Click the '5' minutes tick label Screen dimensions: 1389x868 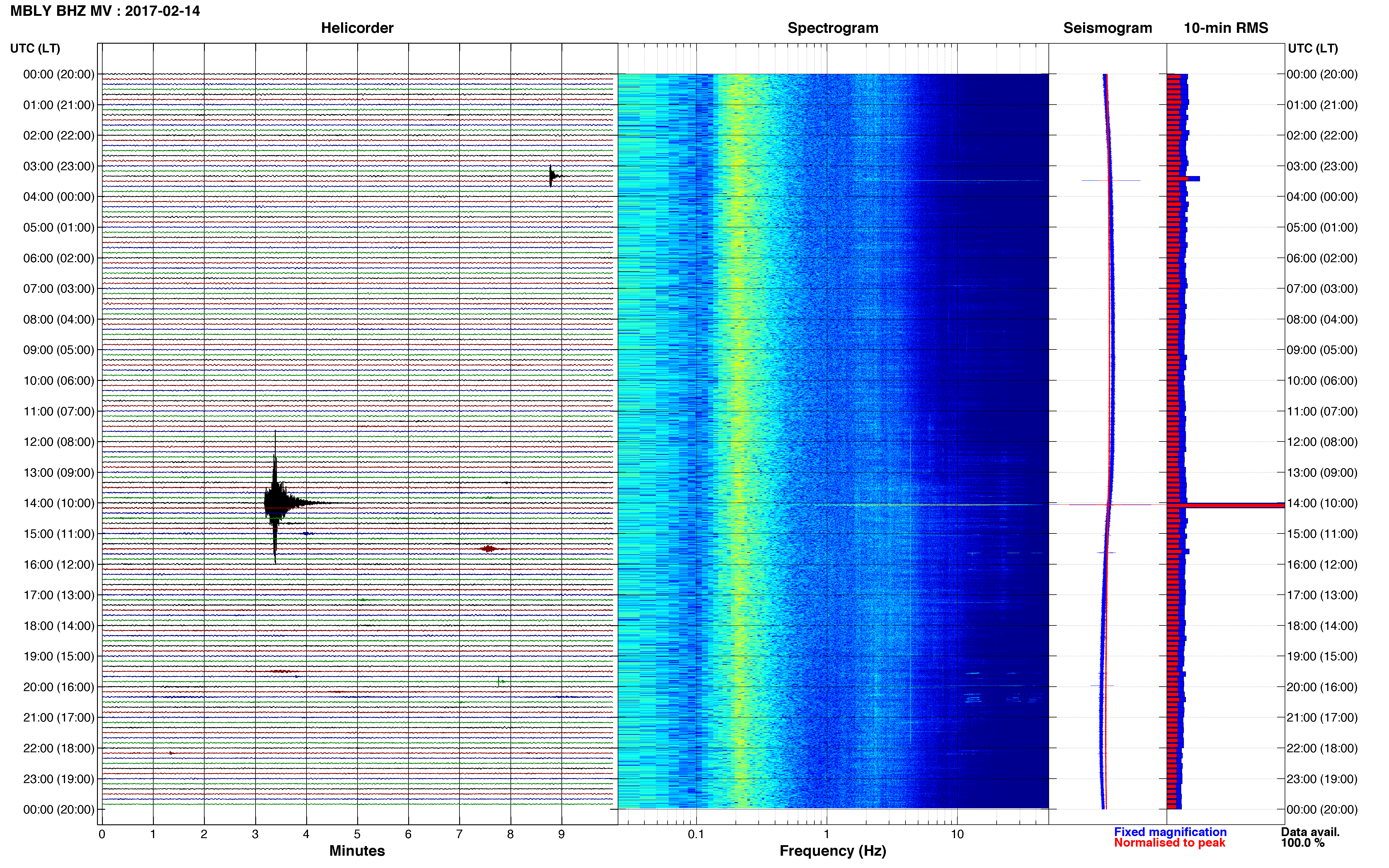(357, 834)
